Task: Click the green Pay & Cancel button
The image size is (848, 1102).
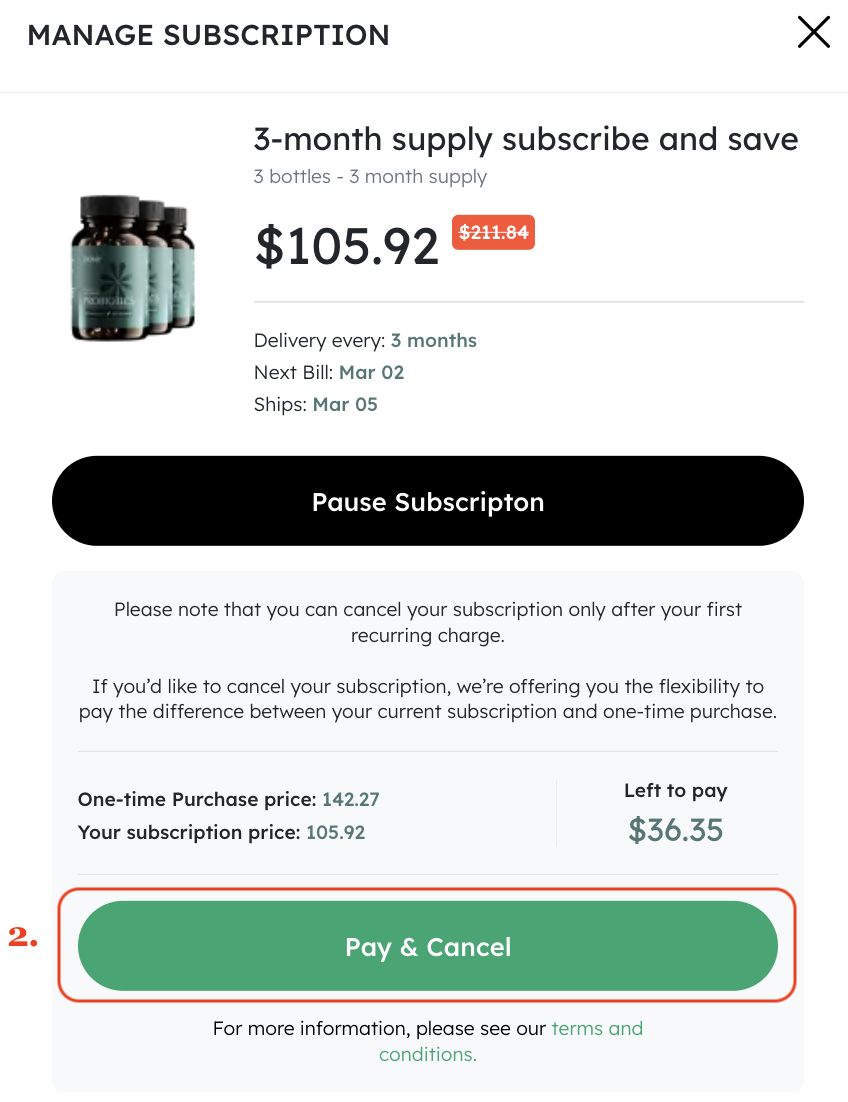Action: (x=428, y=946)
